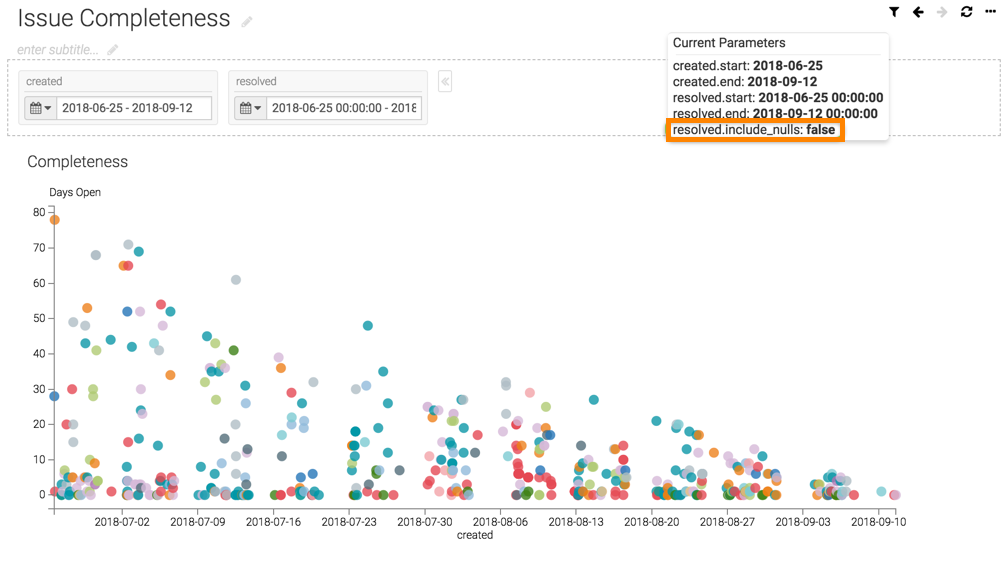
Task: Open the more options ellipsis menu
Action: [x=991, y=12]
